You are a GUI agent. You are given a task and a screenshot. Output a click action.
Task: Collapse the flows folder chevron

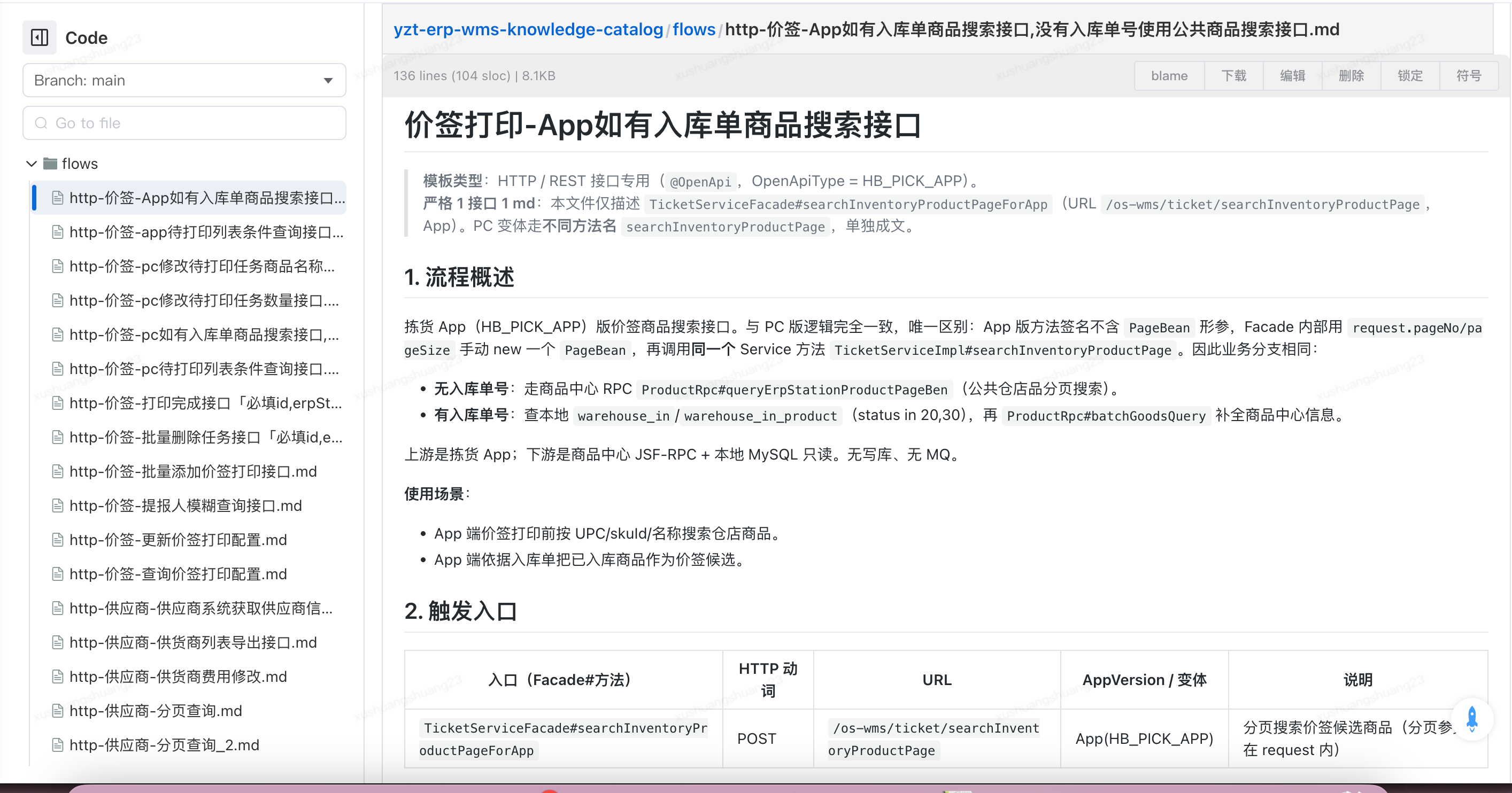(x=32, y=163)
